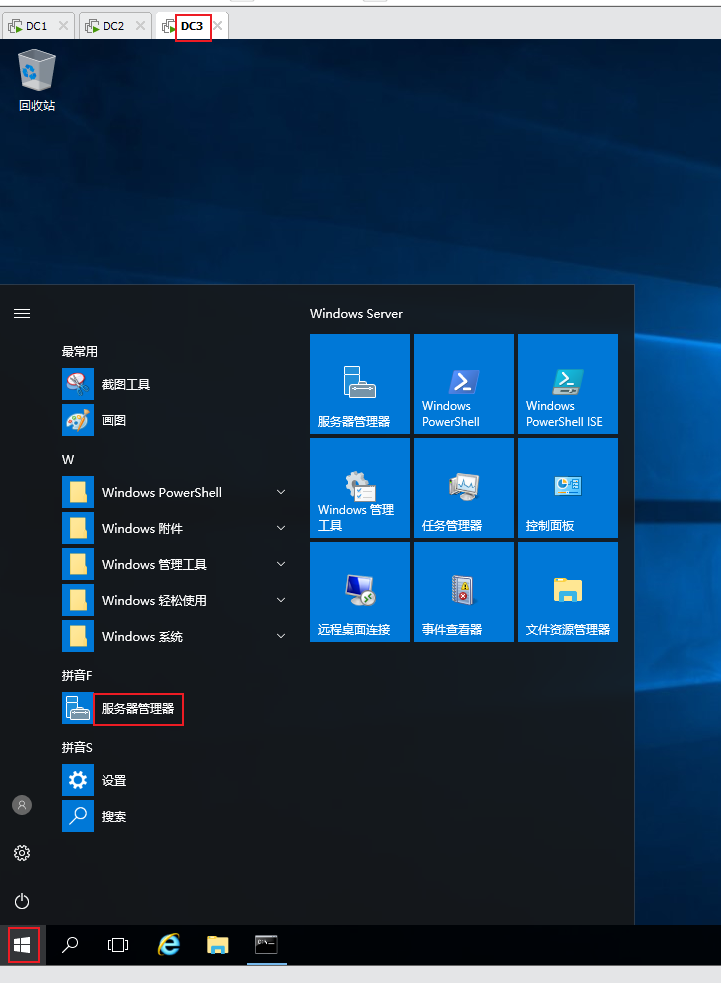Open settings gear in Start sidebar
The image size is (721, 983).
click(22, 853)
